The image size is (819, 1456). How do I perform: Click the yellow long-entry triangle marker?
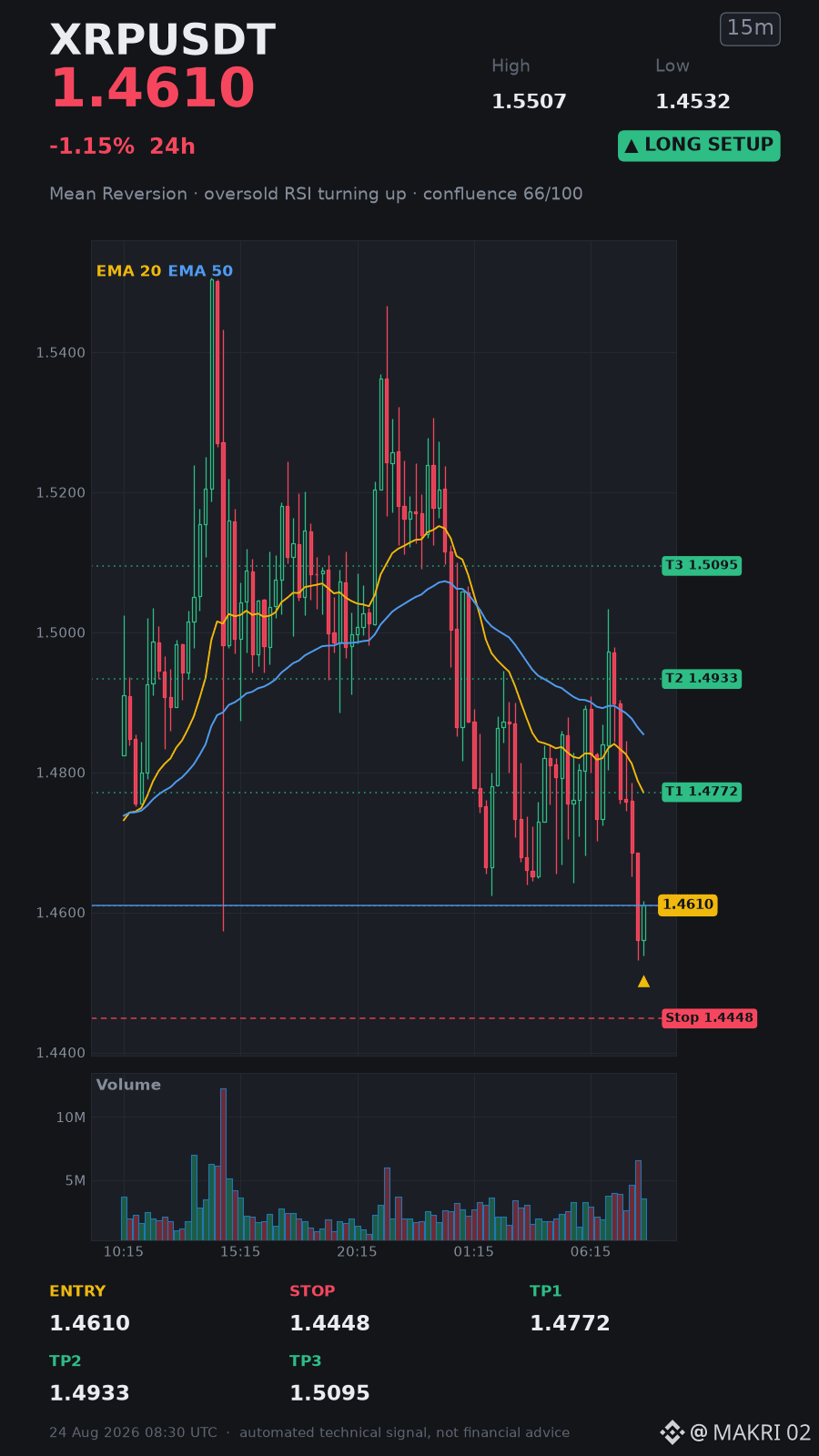(643, 981)
